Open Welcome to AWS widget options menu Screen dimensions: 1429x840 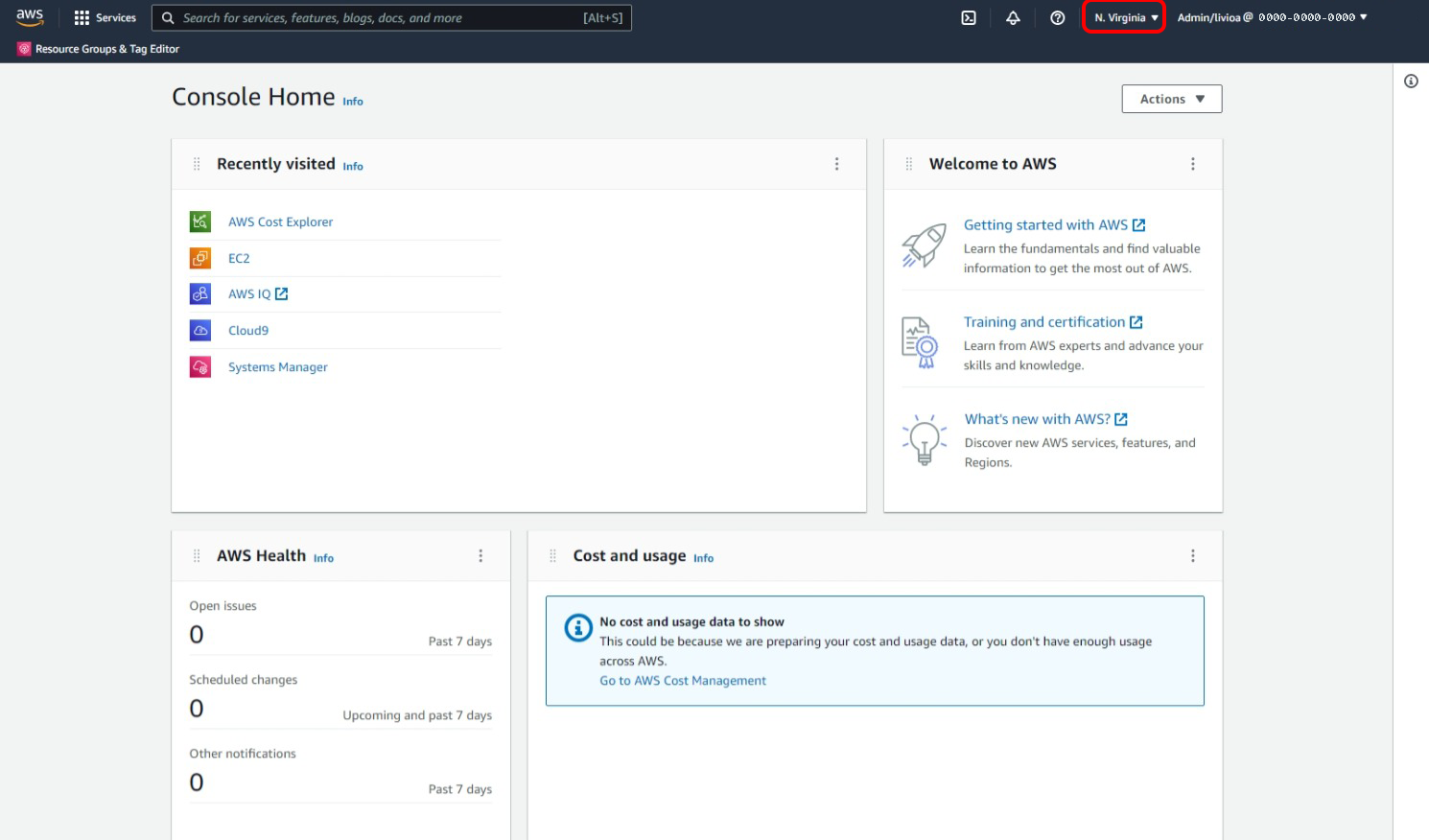click(1193, 164)
